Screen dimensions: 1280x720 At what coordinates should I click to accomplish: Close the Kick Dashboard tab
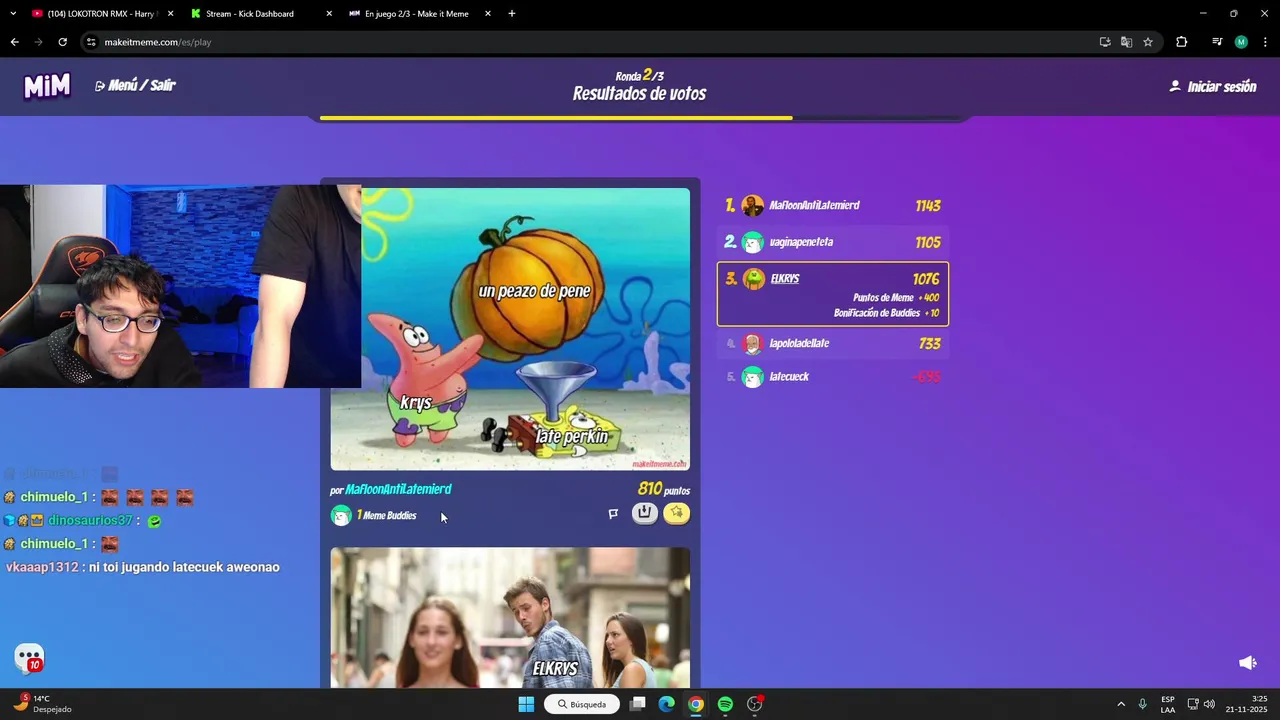(x=329, y=14)
